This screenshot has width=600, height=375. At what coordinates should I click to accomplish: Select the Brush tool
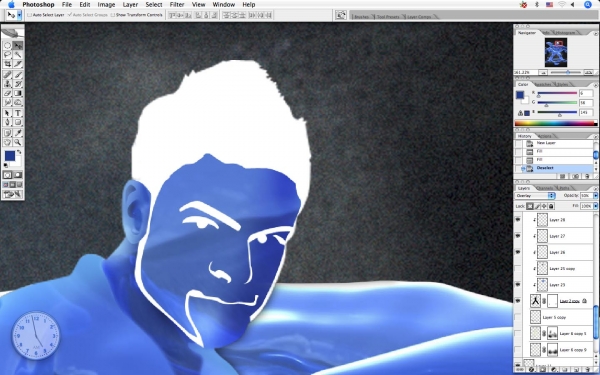[18, 75]
